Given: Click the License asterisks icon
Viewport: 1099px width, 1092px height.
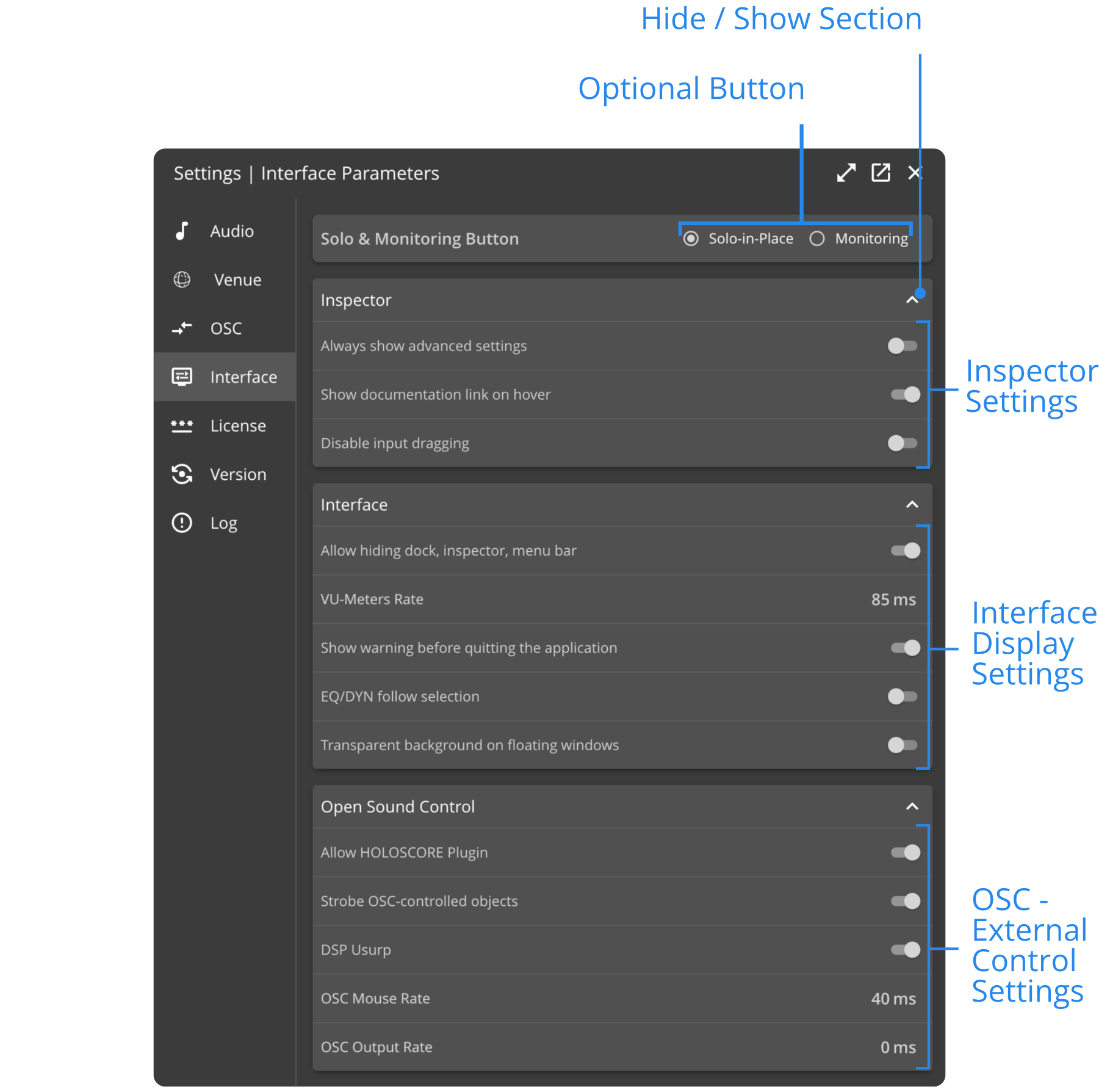Looking at the screenshot, I should tap(182, 425).
